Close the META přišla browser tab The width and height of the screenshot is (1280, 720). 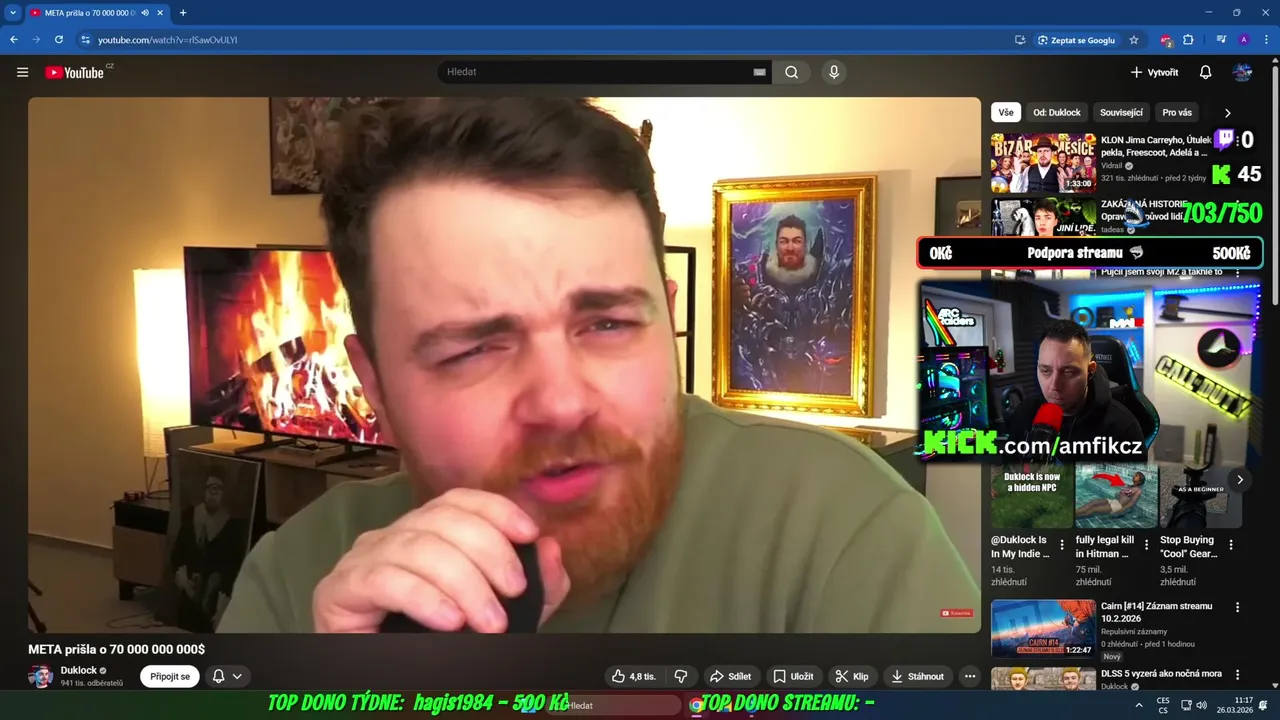(160, 13)
